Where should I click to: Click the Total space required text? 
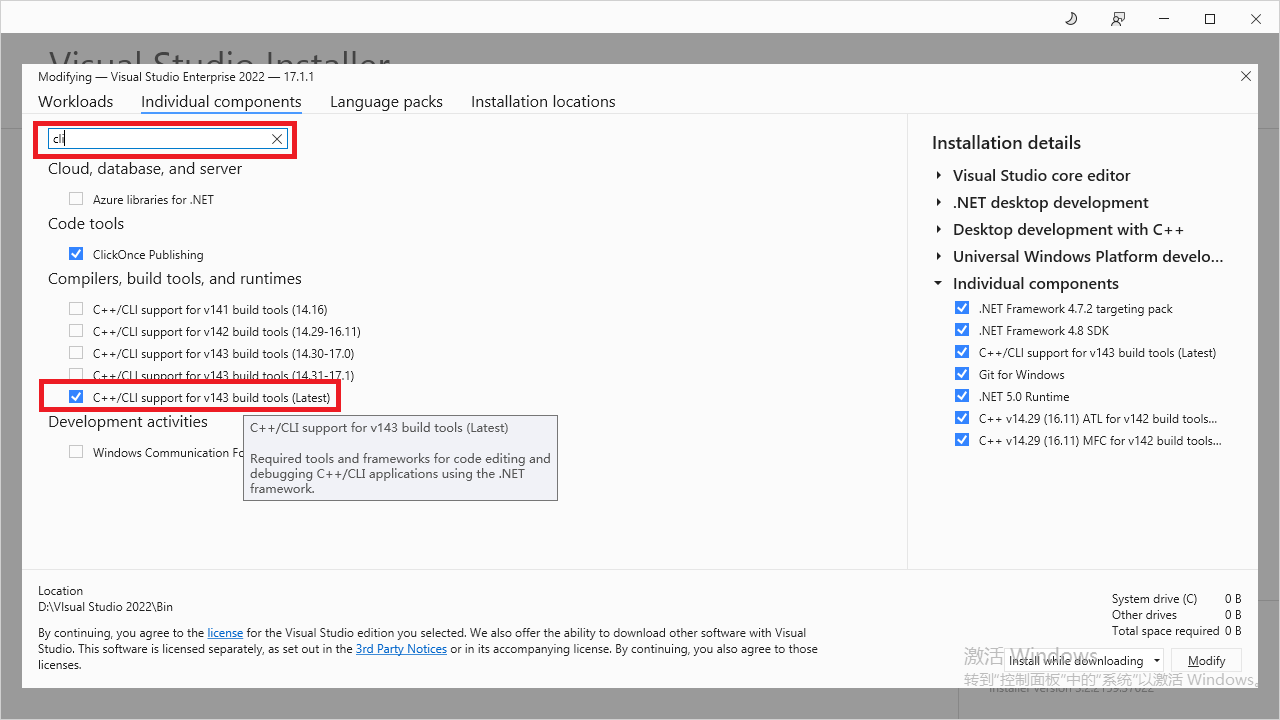pos(1165,631)
